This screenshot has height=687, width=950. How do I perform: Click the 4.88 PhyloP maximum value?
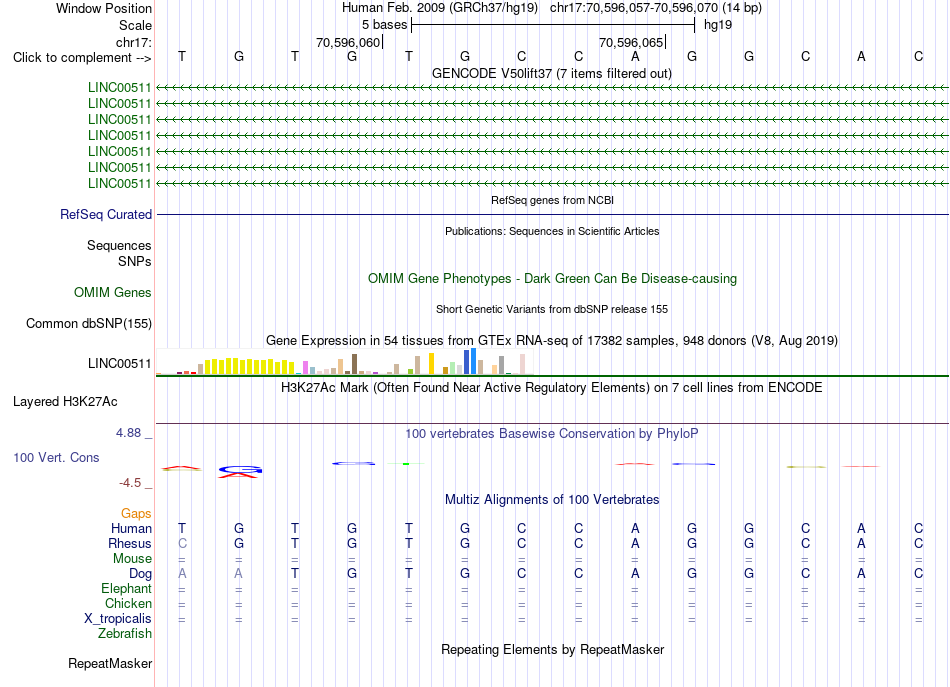tap(128, 433)
